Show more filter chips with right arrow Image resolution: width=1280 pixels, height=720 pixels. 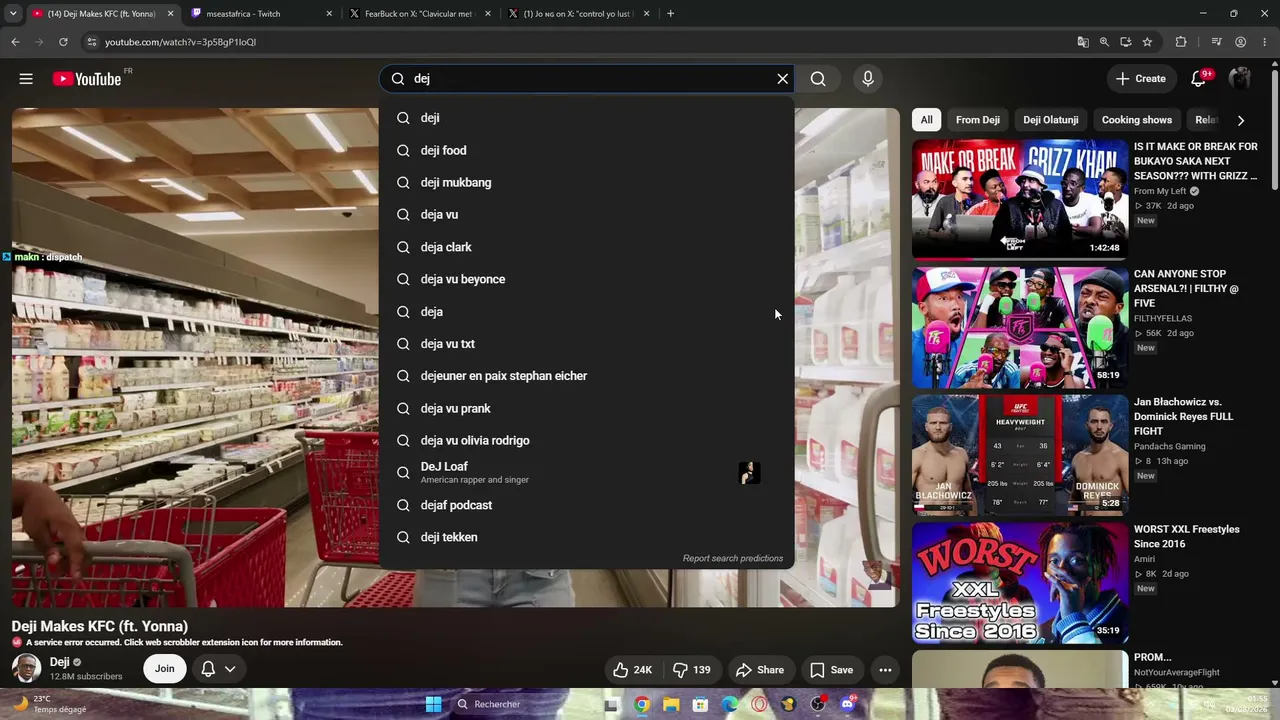(x=1241, y=120)
